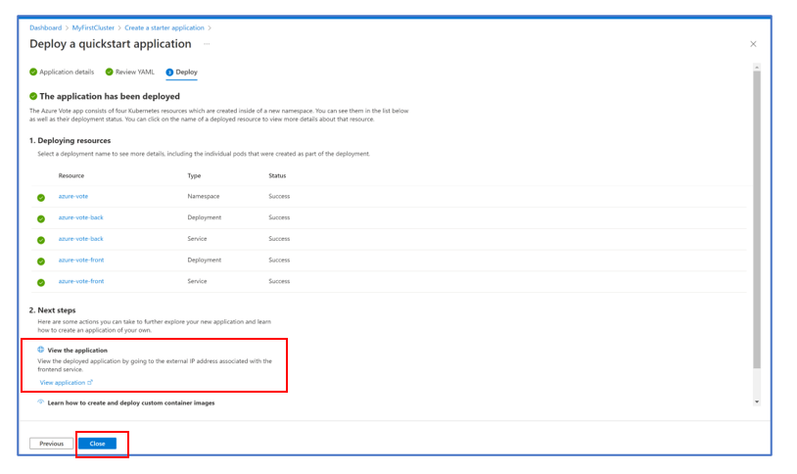Click status check icon for azure-vote-front Deployment
Screen dimensions: 797x474
click(x=41, y=262)
